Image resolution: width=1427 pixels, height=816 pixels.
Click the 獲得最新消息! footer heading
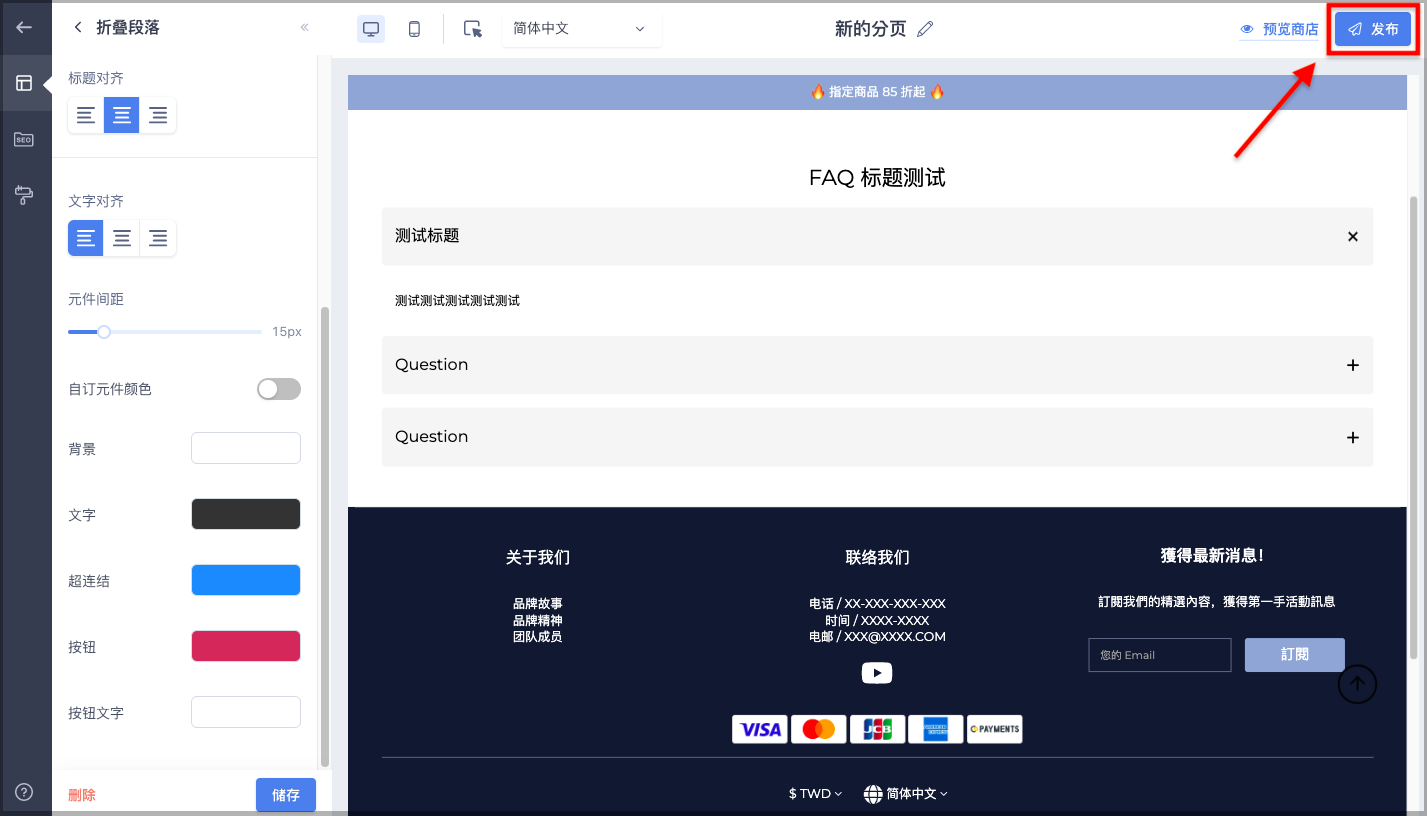[1212, 556]
